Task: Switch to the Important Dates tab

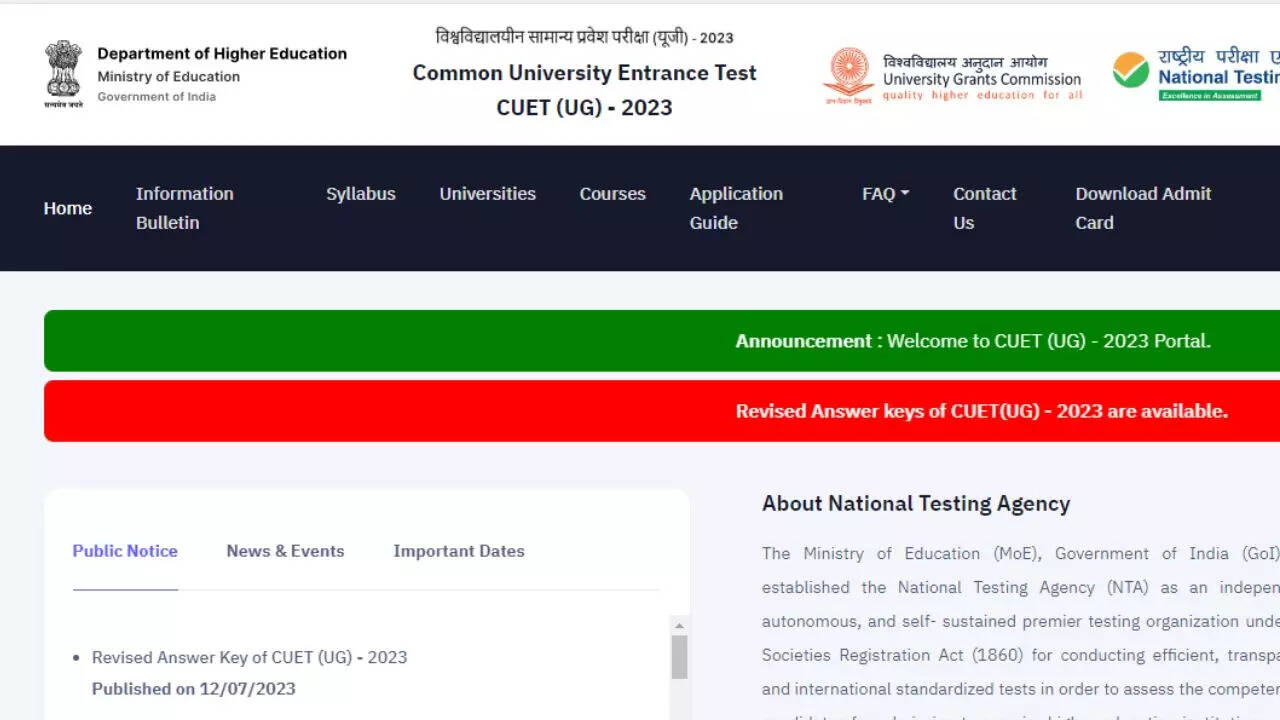Action: point(458,551)
